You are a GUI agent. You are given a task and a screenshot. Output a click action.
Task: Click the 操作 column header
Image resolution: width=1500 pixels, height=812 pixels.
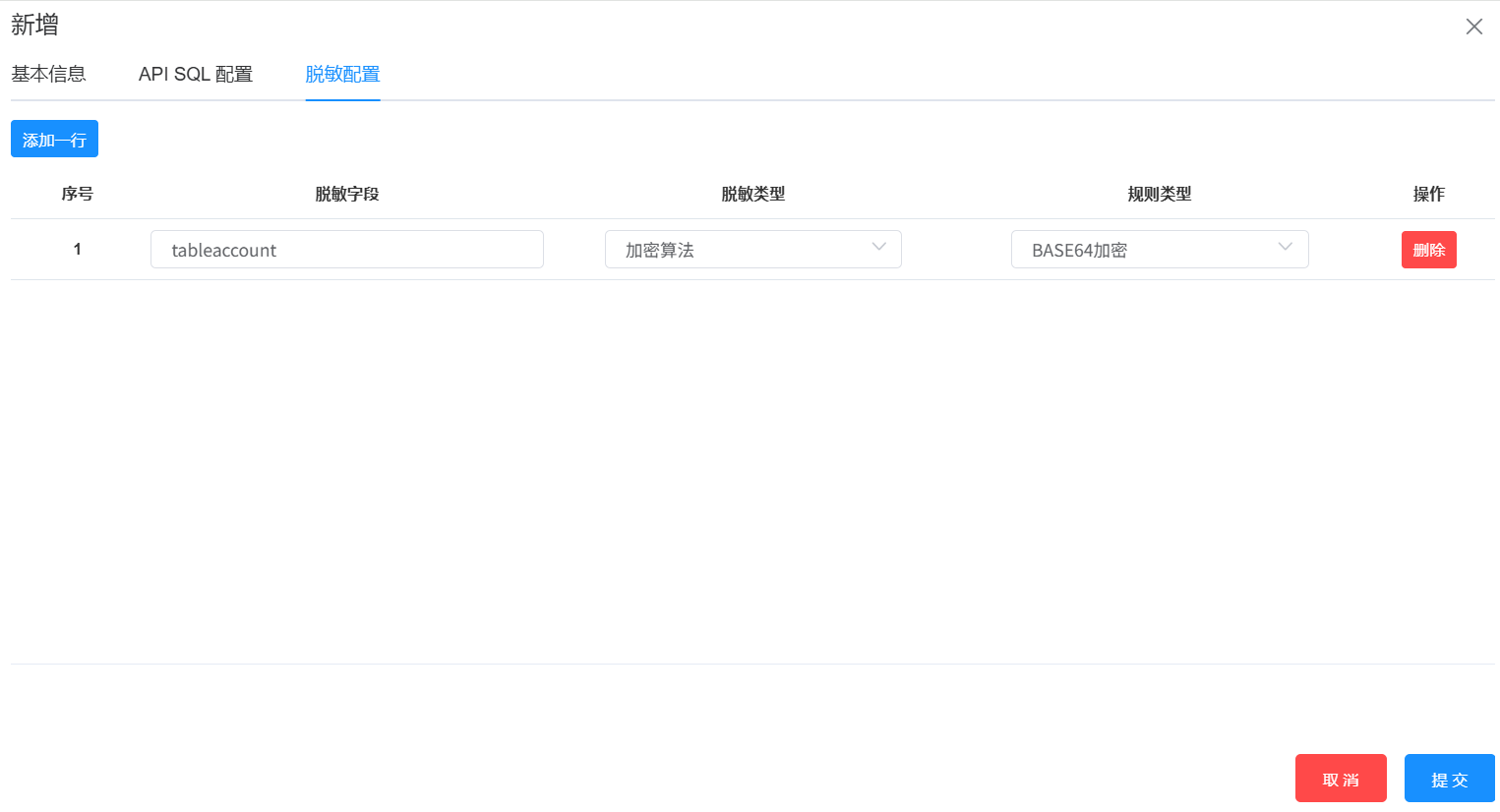point(1428,194)
